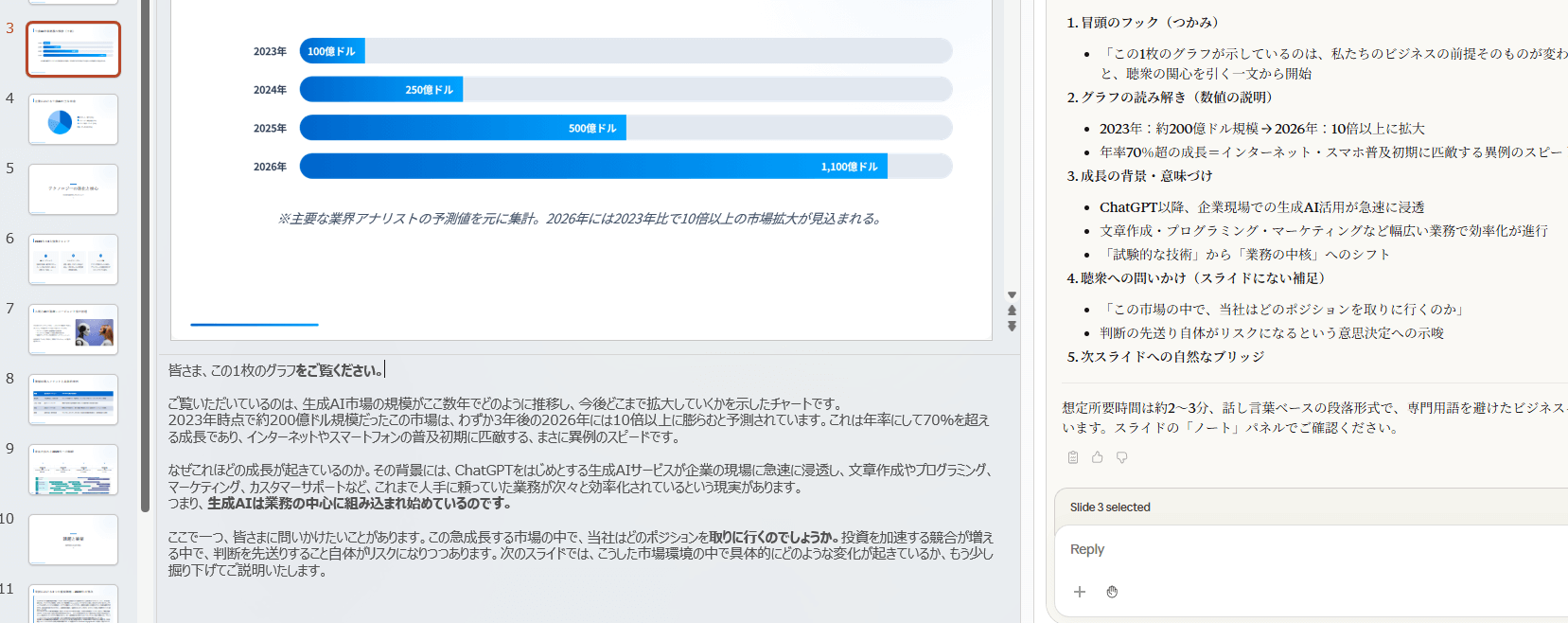Click the thumbs up feedback icon
1568x623 pixels.
[x=1098, y=457]
